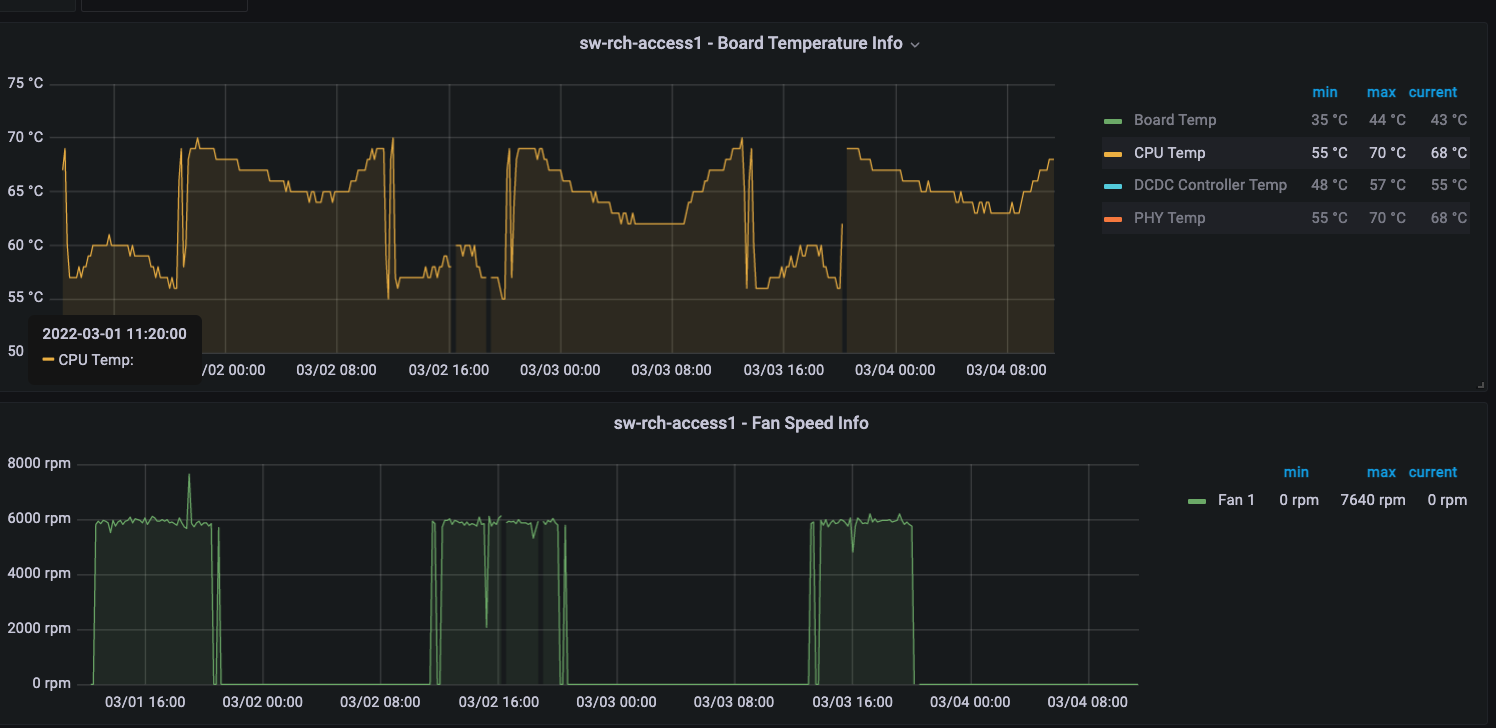Screen dimensions: 1496x728
Task: Open the Fan Speed Info panel title menu
Action: click(x=740, y=423)
